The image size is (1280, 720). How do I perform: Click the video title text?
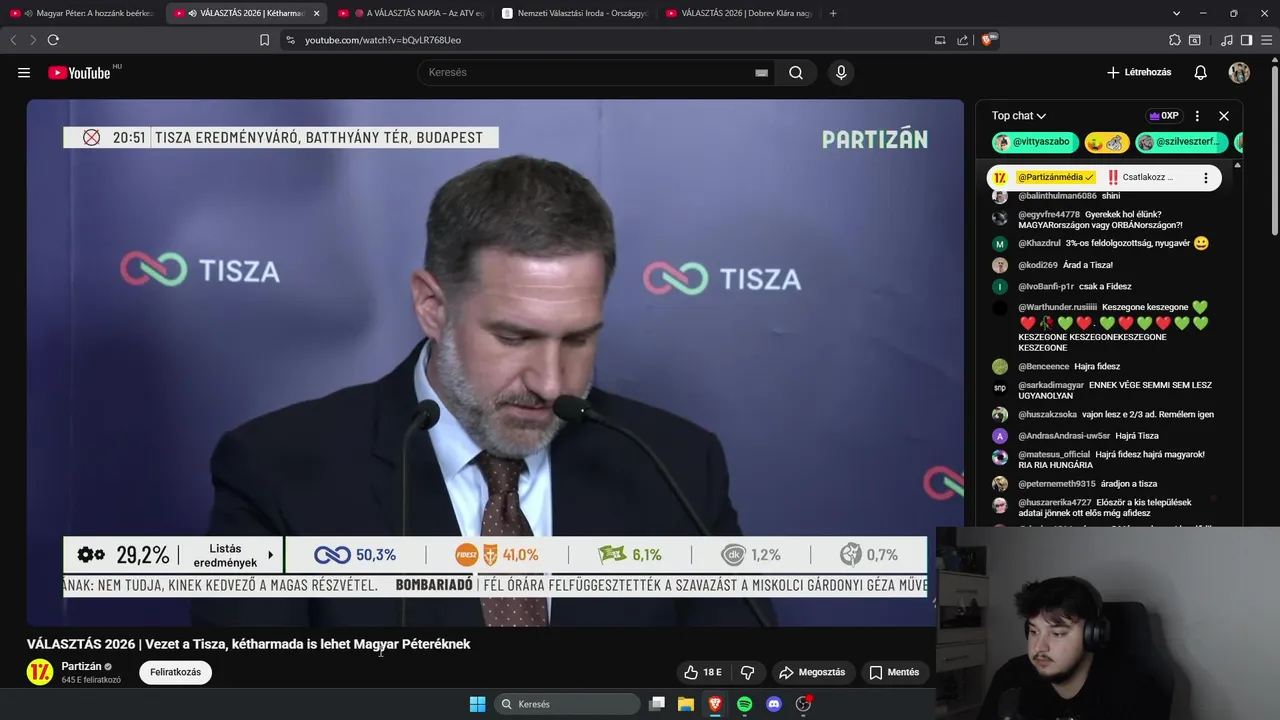pos(248,644)
